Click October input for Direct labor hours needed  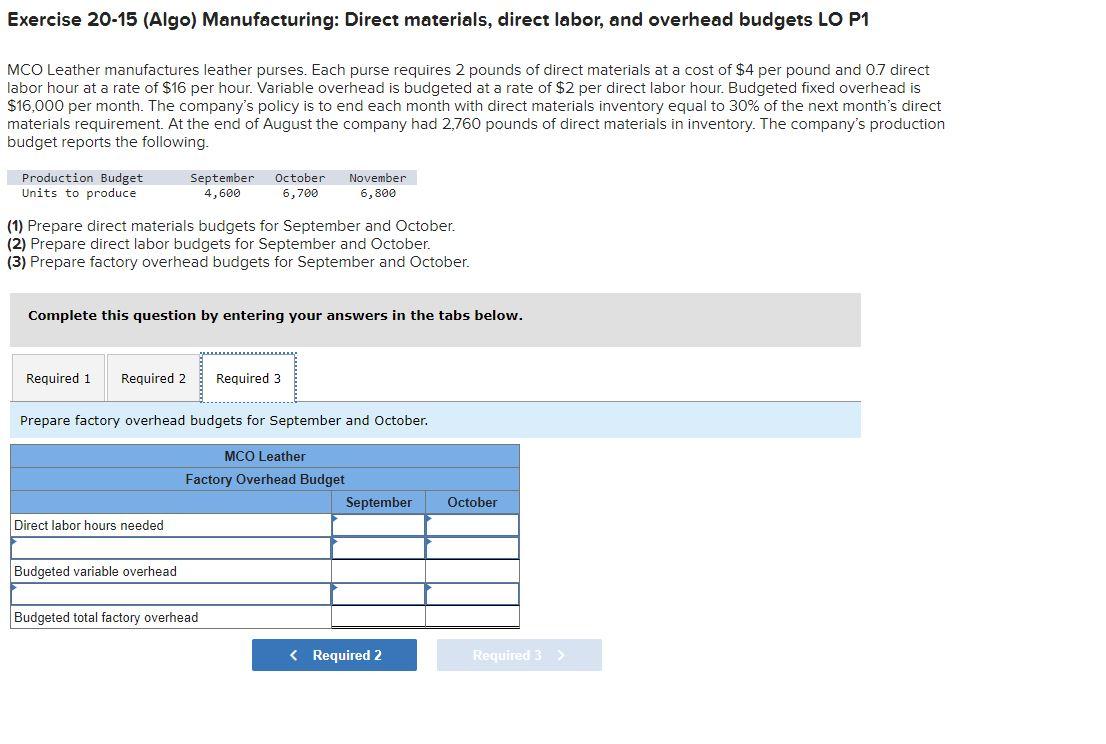click(472, 524)
